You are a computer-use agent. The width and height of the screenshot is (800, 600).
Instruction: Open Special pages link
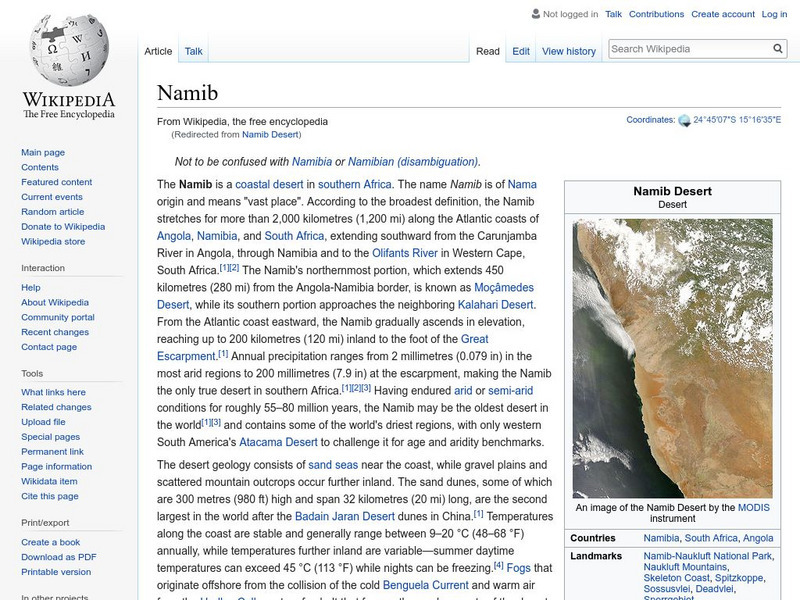pos(51,436)
